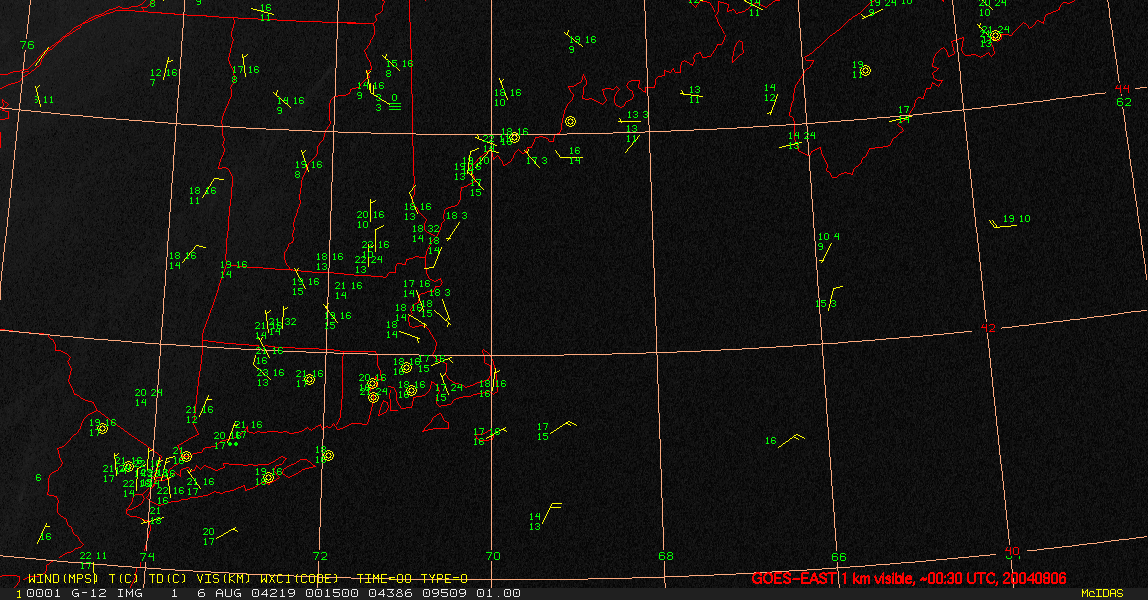1148x600 pixels.
Task: Click the 74 longitude label
Action: click(147, 557)
